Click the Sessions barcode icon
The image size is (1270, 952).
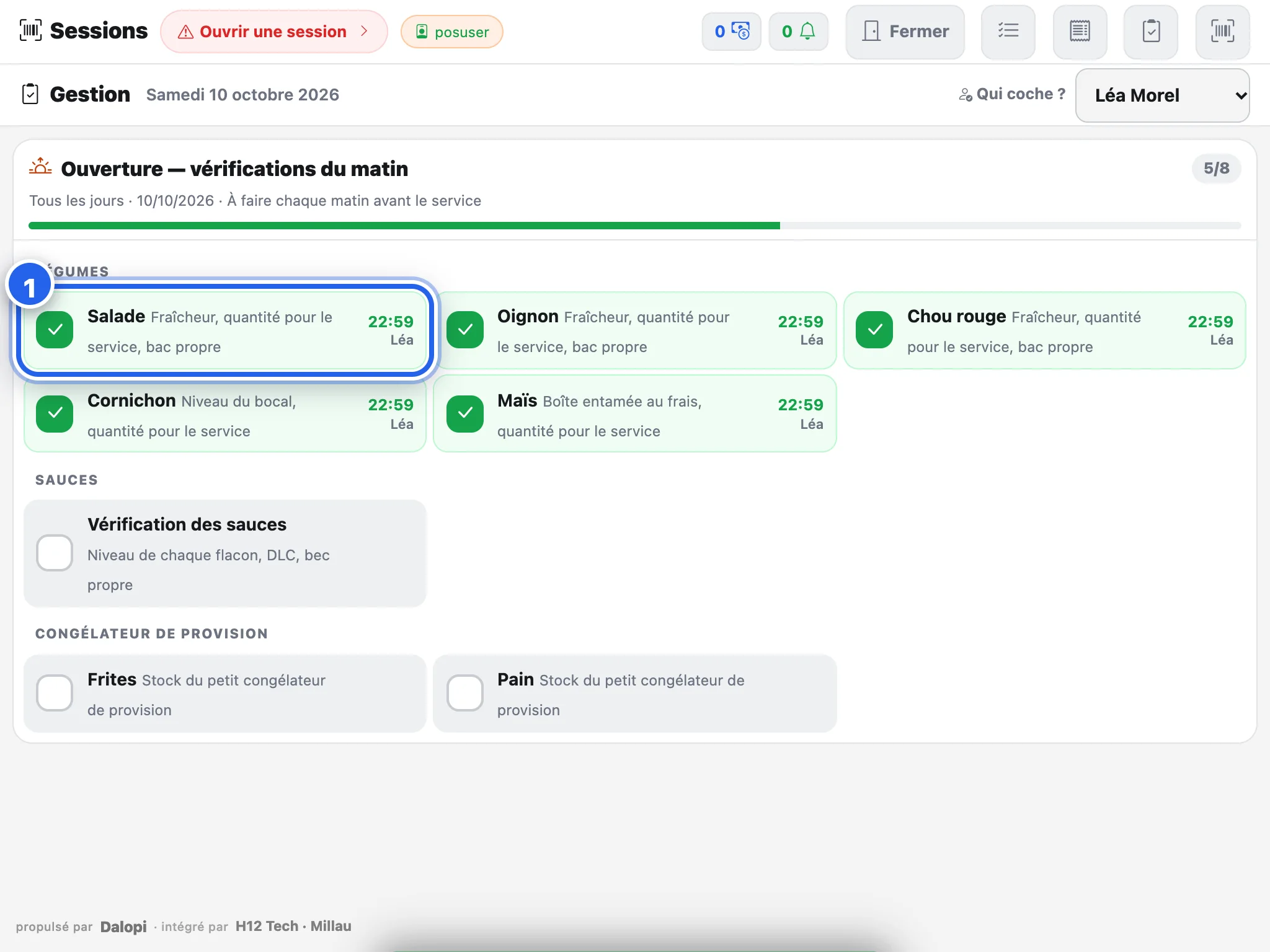30,30
